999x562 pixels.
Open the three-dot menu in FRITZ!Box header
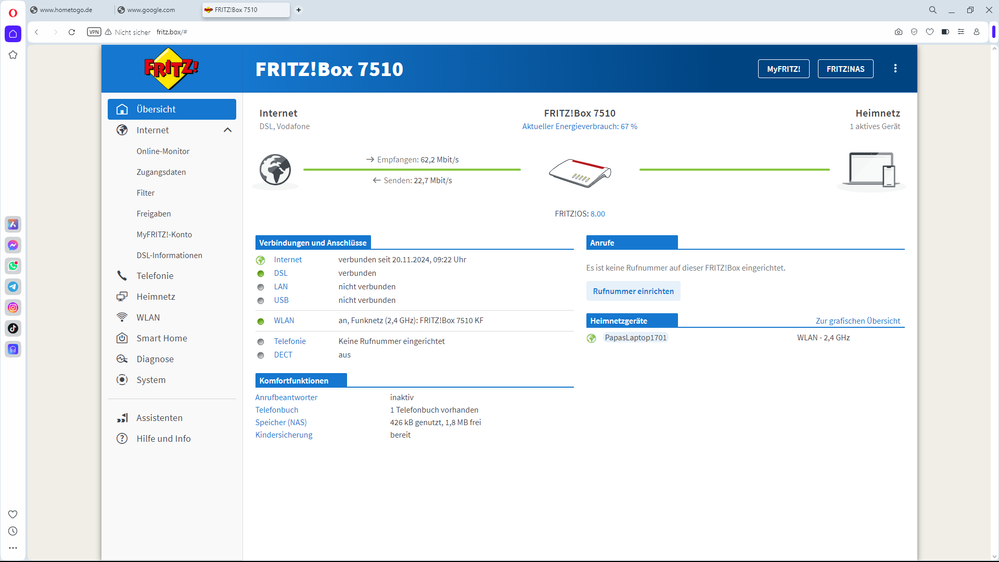(x=895, y=69)
